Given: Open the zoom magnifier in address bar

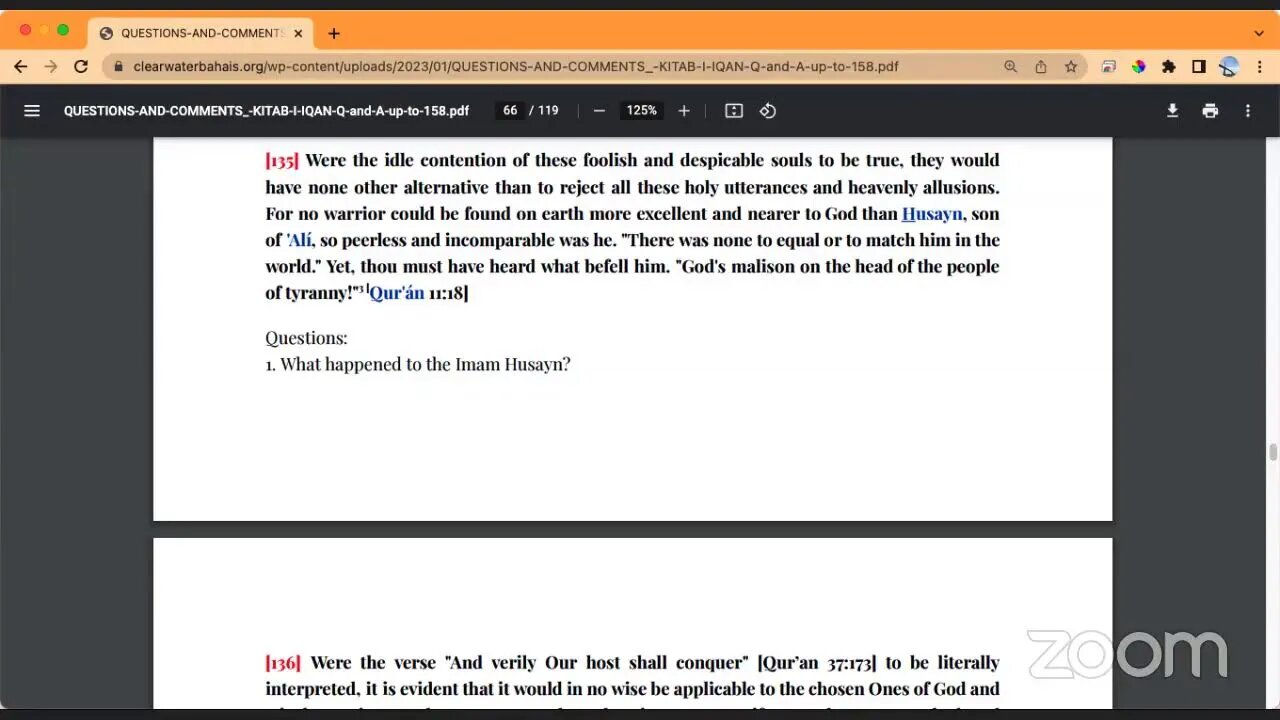Looking at the screenshot, I should coord(1010,67).
